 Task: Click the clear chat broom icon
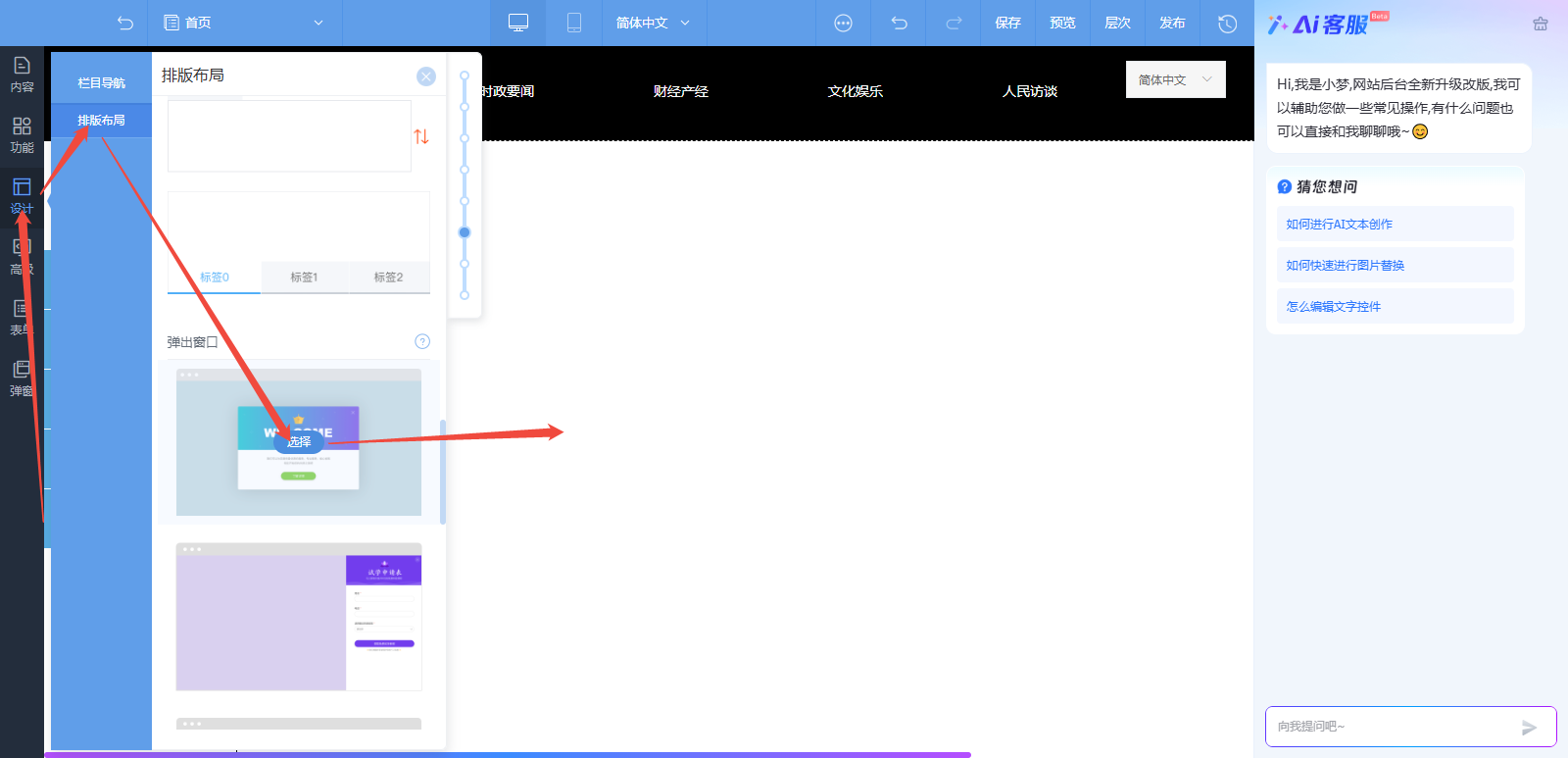(x=1540, y=24)
